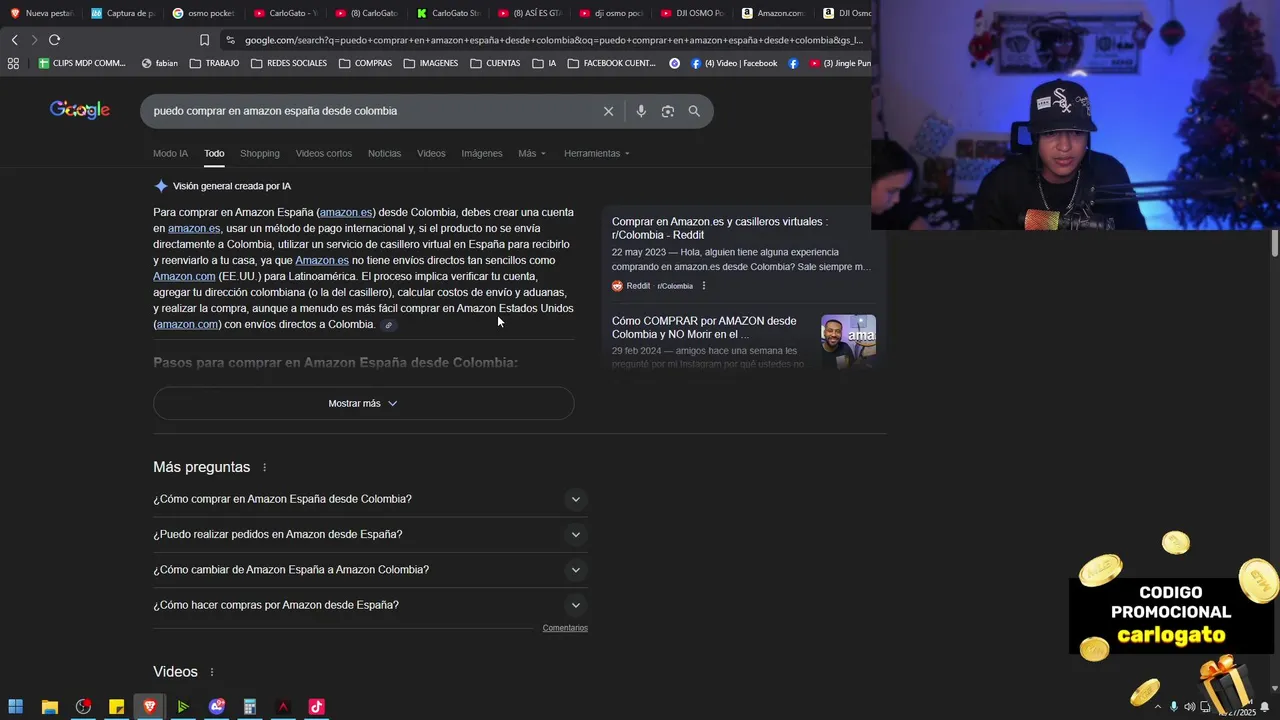This screenshot has width=1280, height=720.
Task: Select the Modo IA tab
Action: click(170, 153)
